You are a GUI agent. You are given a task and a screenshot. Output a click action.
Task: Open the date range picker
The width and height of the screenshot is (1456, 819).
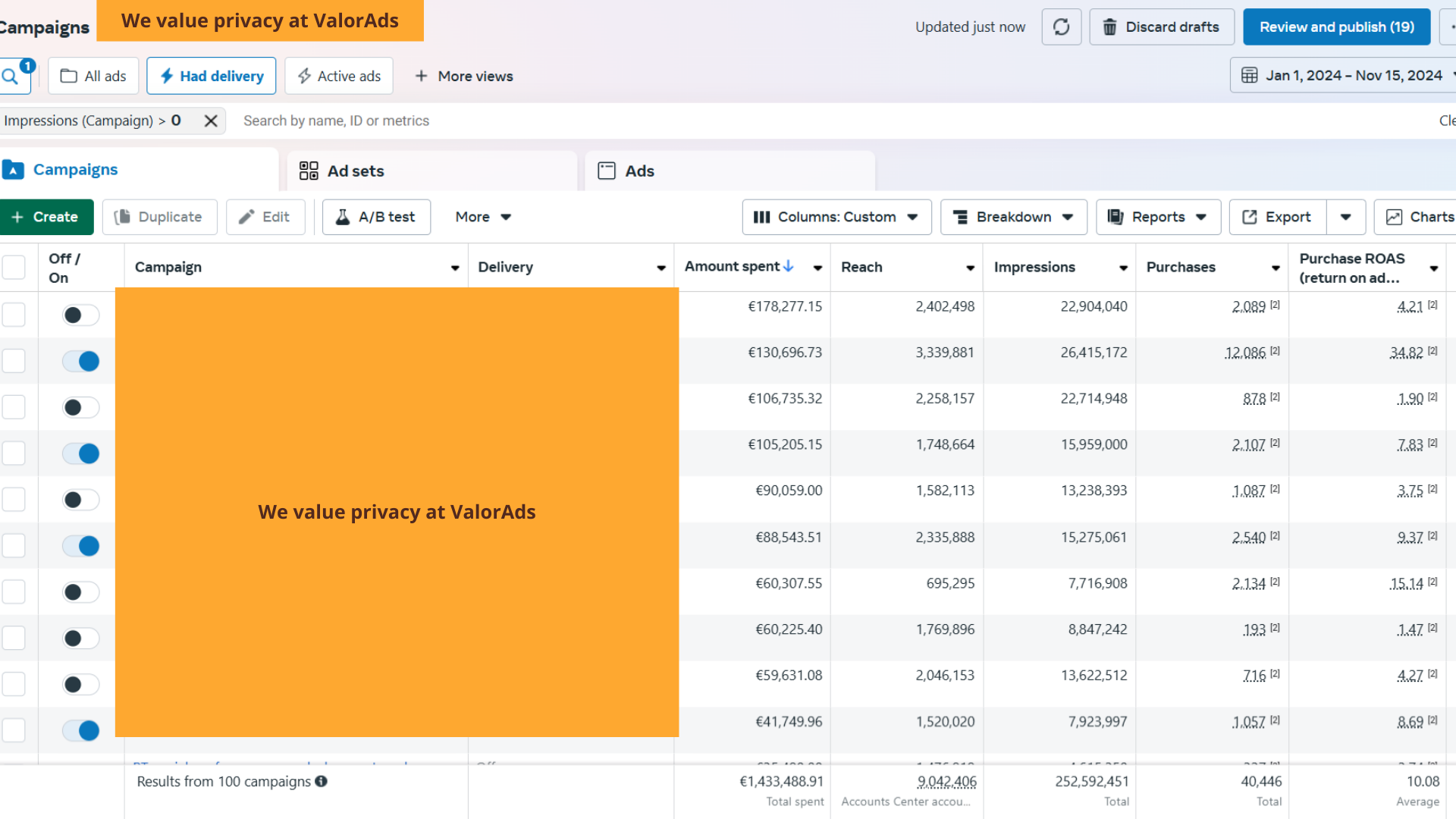[1343, 75]
